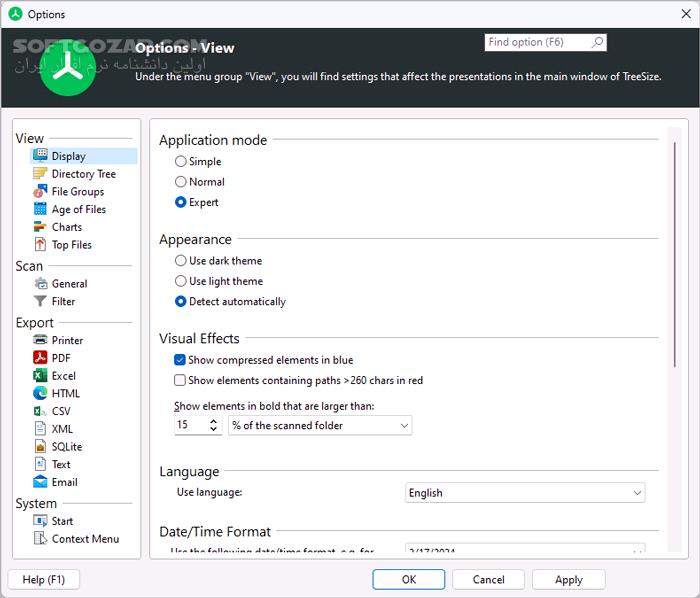Select the Normal application mode
This screenshot has height=598, width=700.
pyautogui.click(x=180, y=182)
